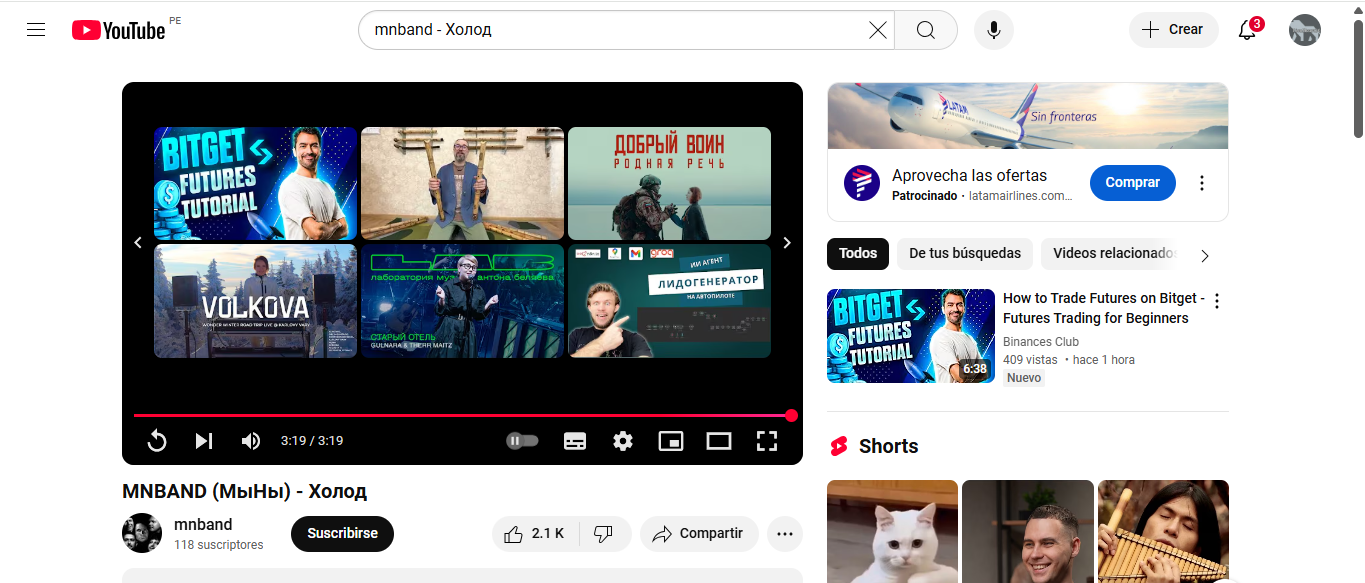Open the hamburger guide menu
The image size is (1365, 583).
click(36, 30)
